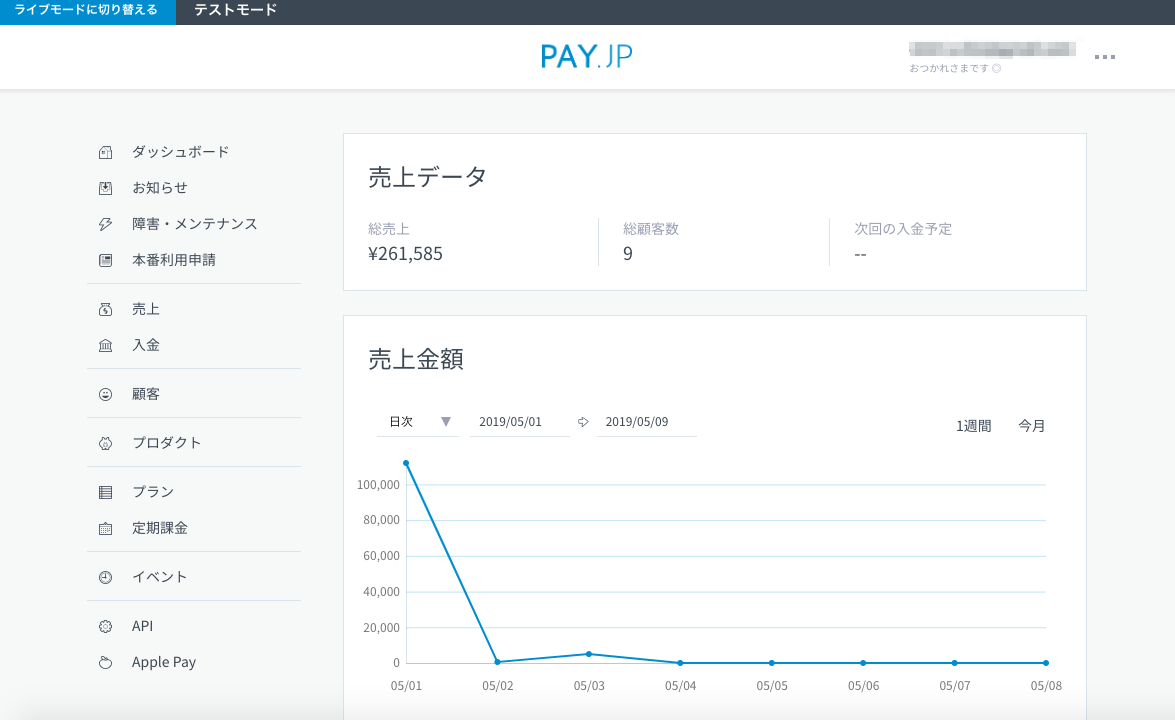
Task: Open the three-dot account menu
Action: point(1105,57)
